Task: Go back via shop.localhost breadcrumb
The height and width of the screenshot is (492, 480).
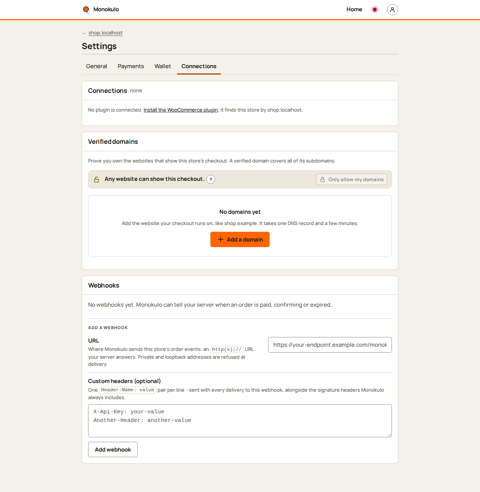Action: 105,33
